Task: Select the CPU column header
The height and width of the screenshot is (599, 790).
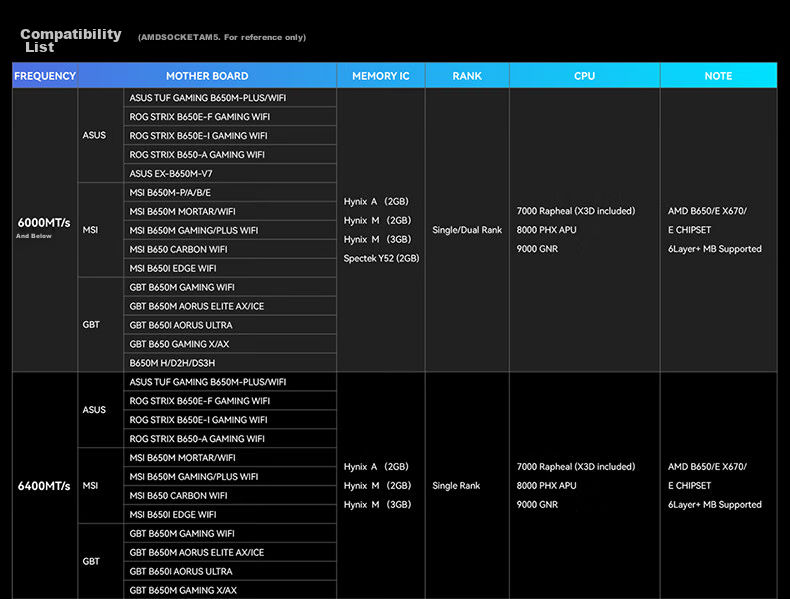Action: point(584,76)
